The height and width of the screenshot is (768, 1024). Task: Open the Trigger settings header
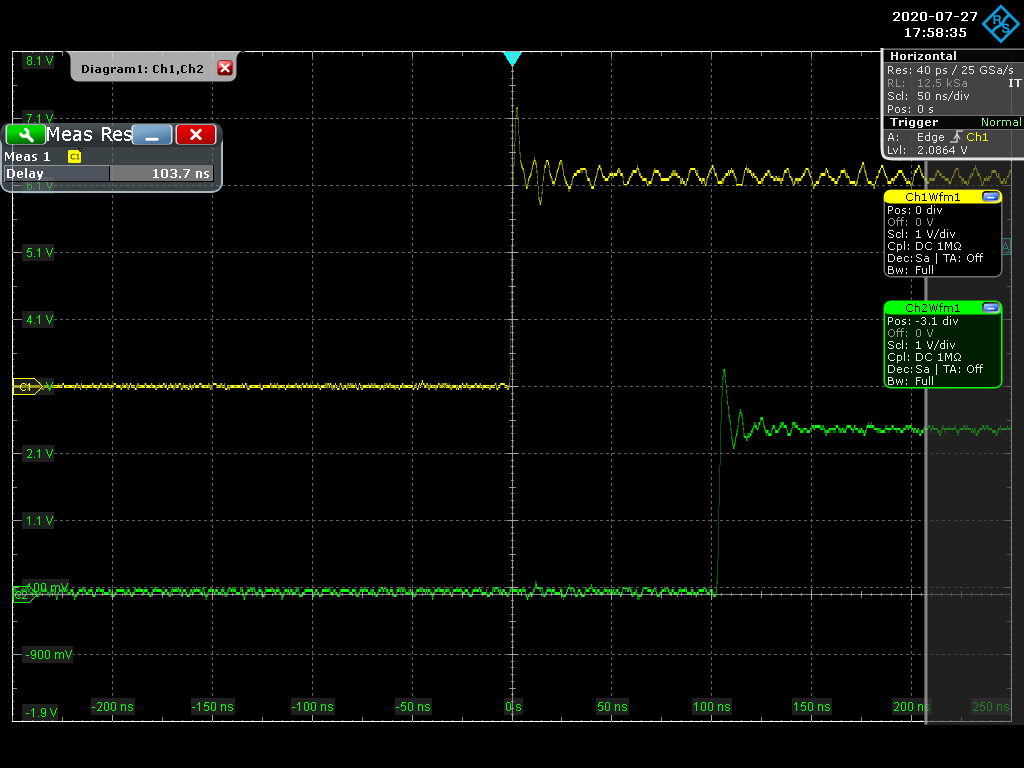click(x=913, y=122)
